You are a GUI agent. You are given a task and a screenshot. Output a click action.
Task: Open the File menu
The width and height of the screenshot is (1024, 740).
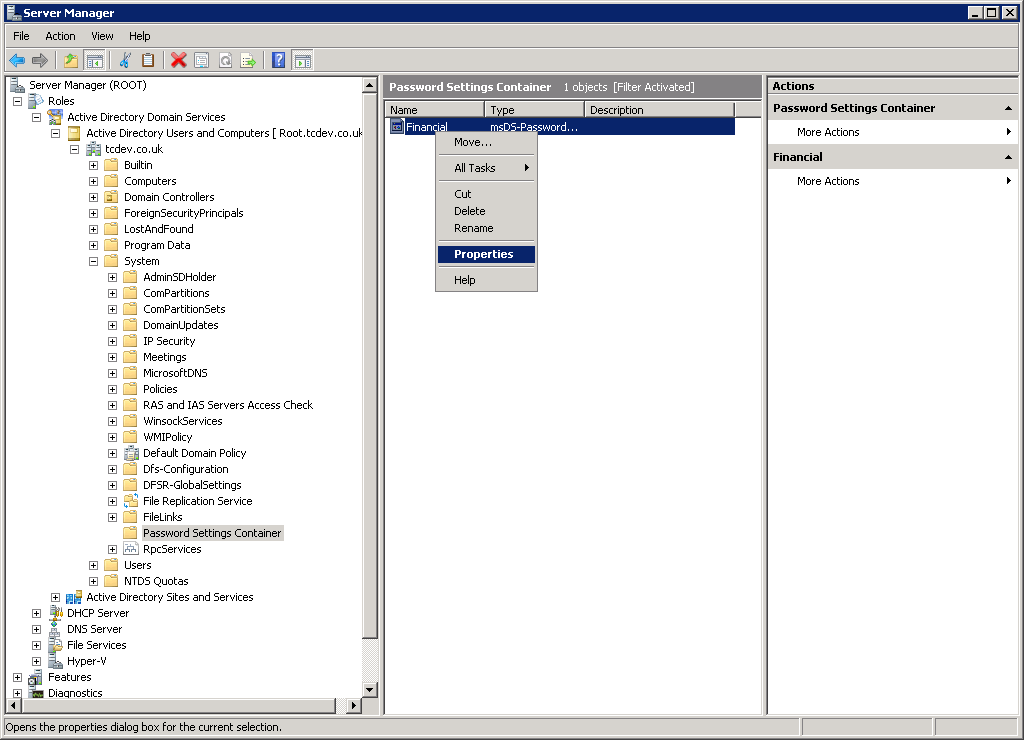21,36
